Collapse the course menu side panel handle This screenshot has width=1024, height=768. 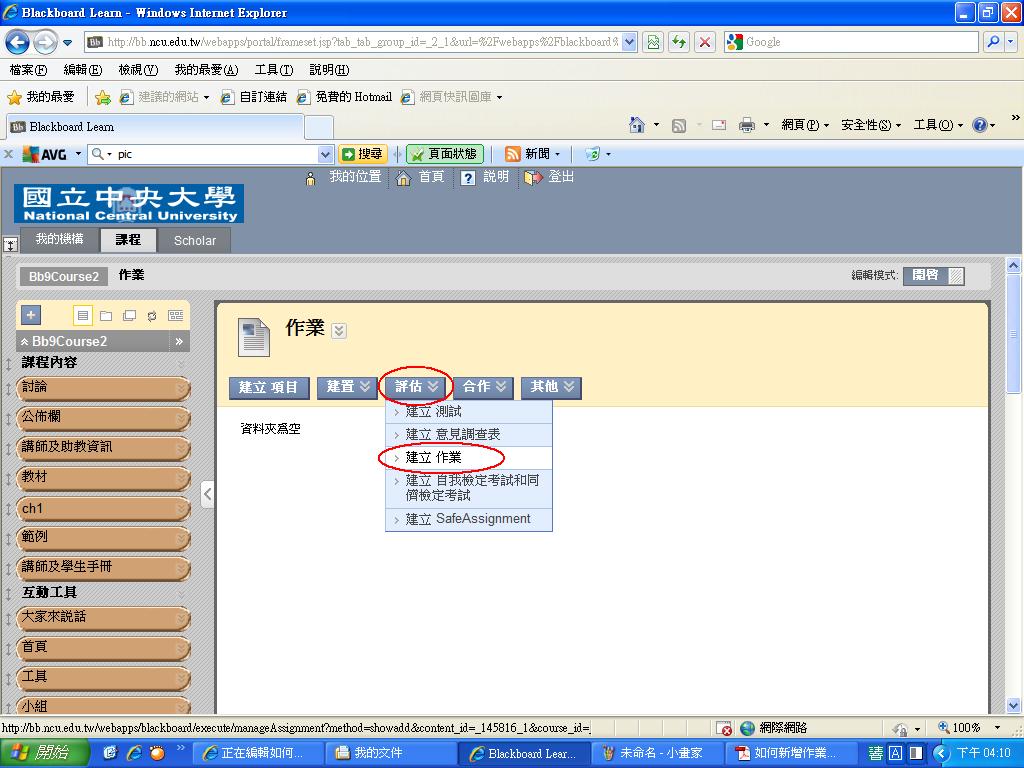[207, 494]
